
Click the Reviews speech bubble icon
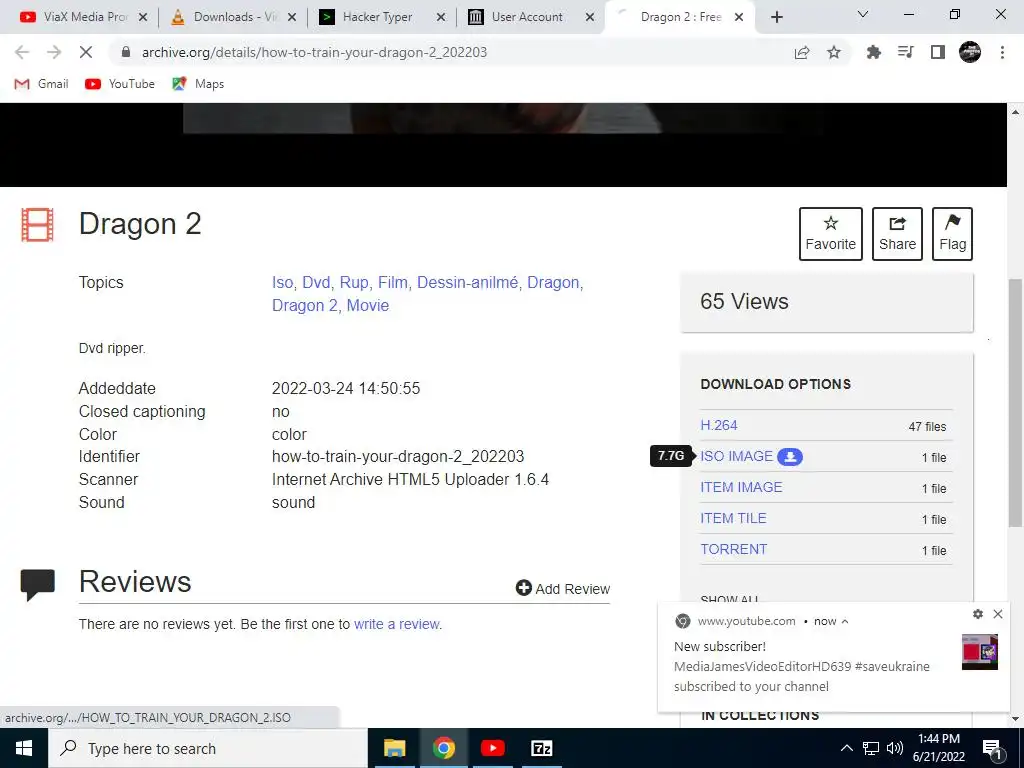[x=38, y=584]
